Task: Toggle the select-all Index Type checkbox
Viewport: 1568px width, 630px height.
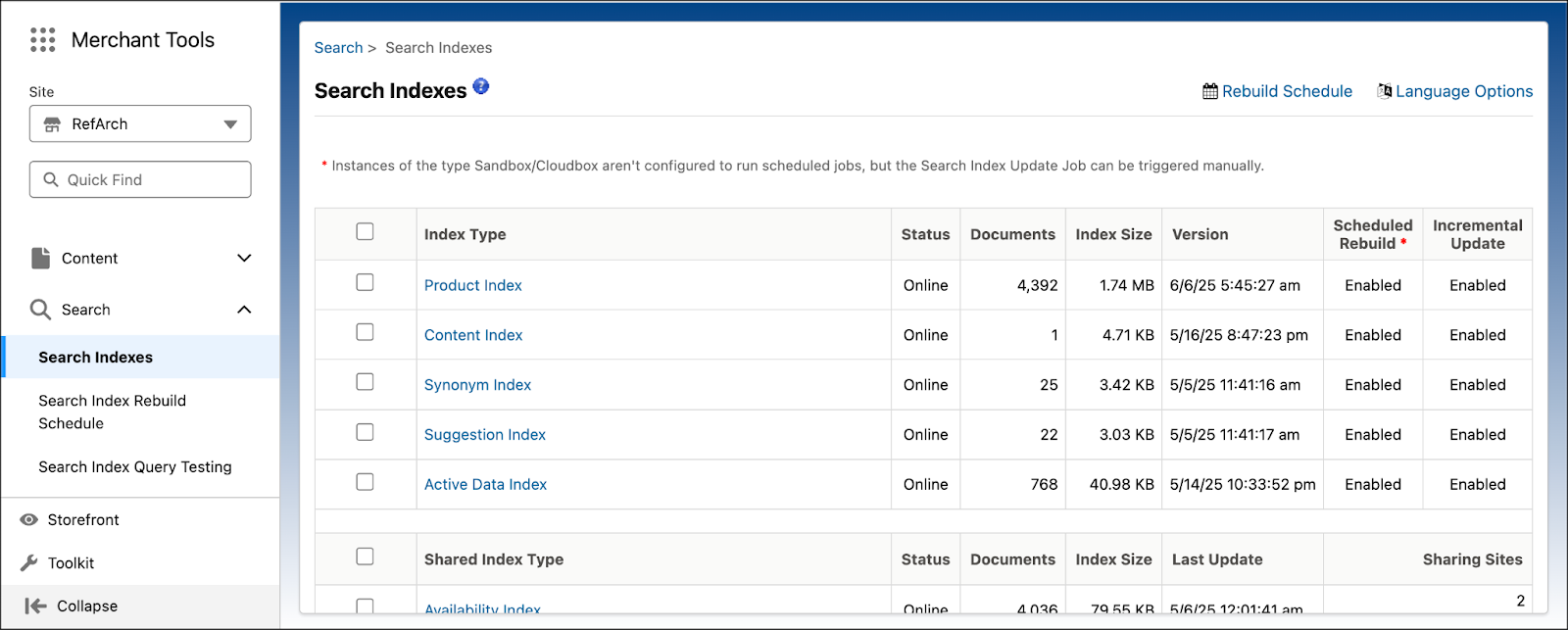Action: [x=365, y=231]
